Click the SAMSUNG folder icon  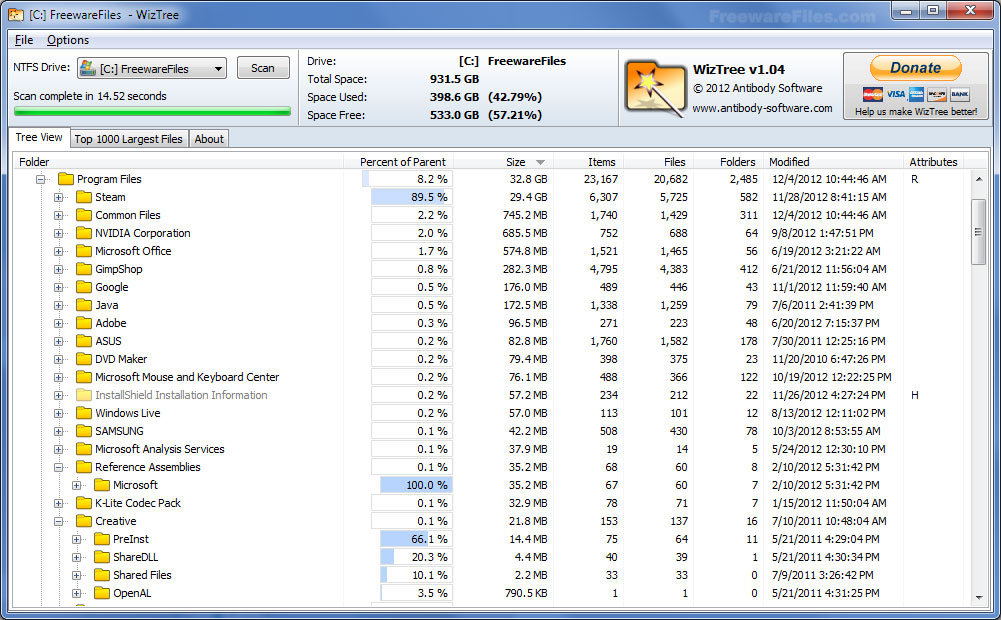tap(84, 431)
